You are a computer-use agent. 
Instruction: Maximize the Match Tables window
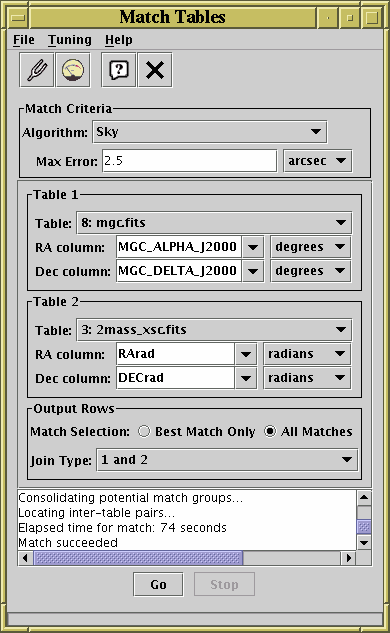click(x=350, y=17)
